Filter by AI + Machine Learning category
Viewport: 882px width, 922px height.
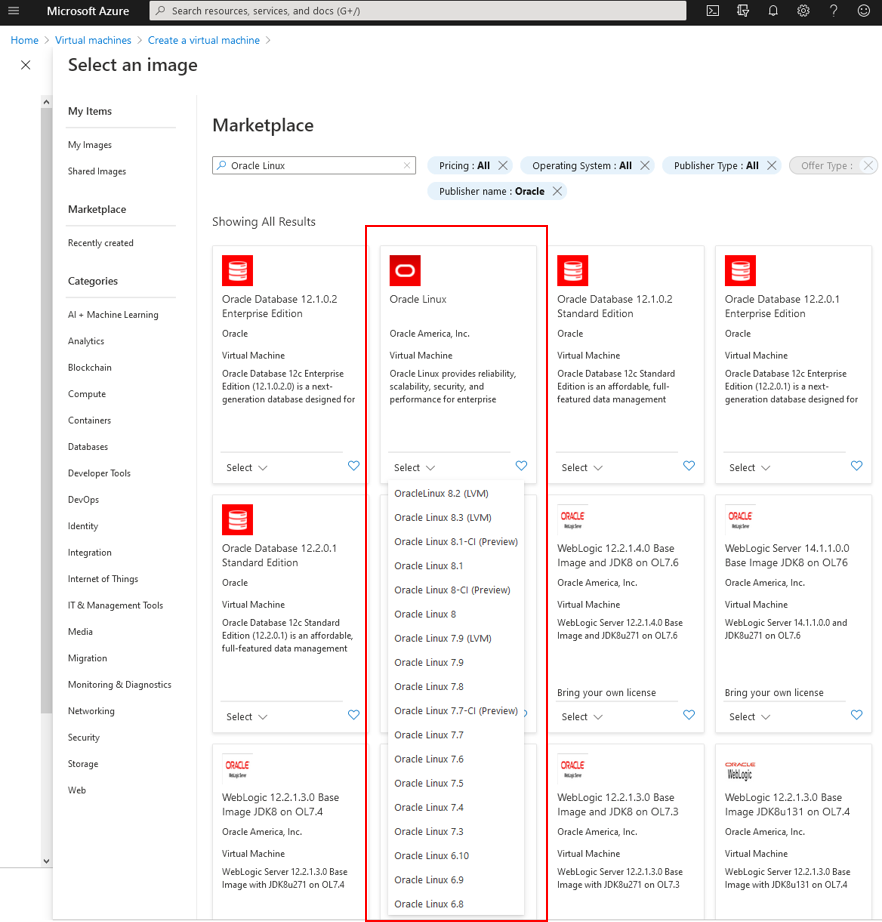click(113, 315)
